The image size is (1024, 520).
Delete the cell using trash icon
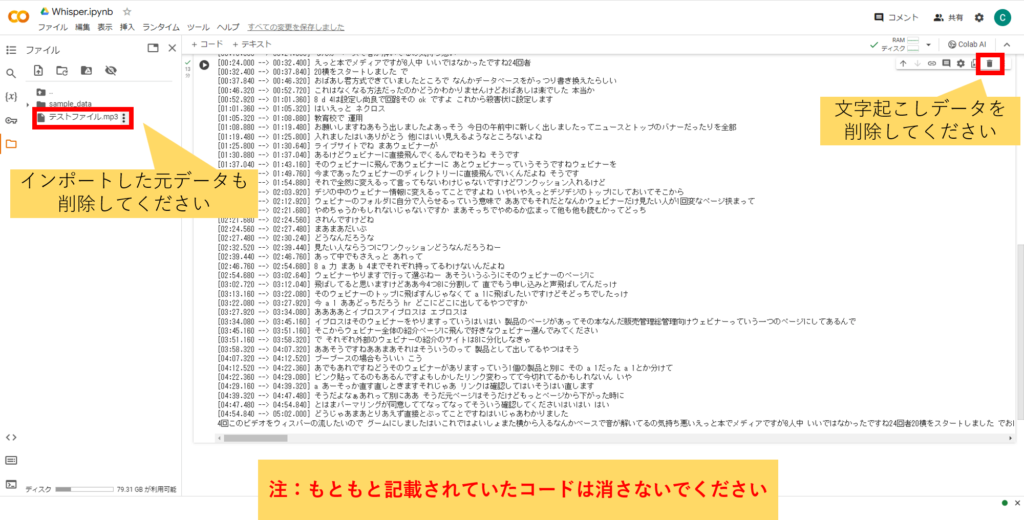pyautogui.click(x=989, y=64)
